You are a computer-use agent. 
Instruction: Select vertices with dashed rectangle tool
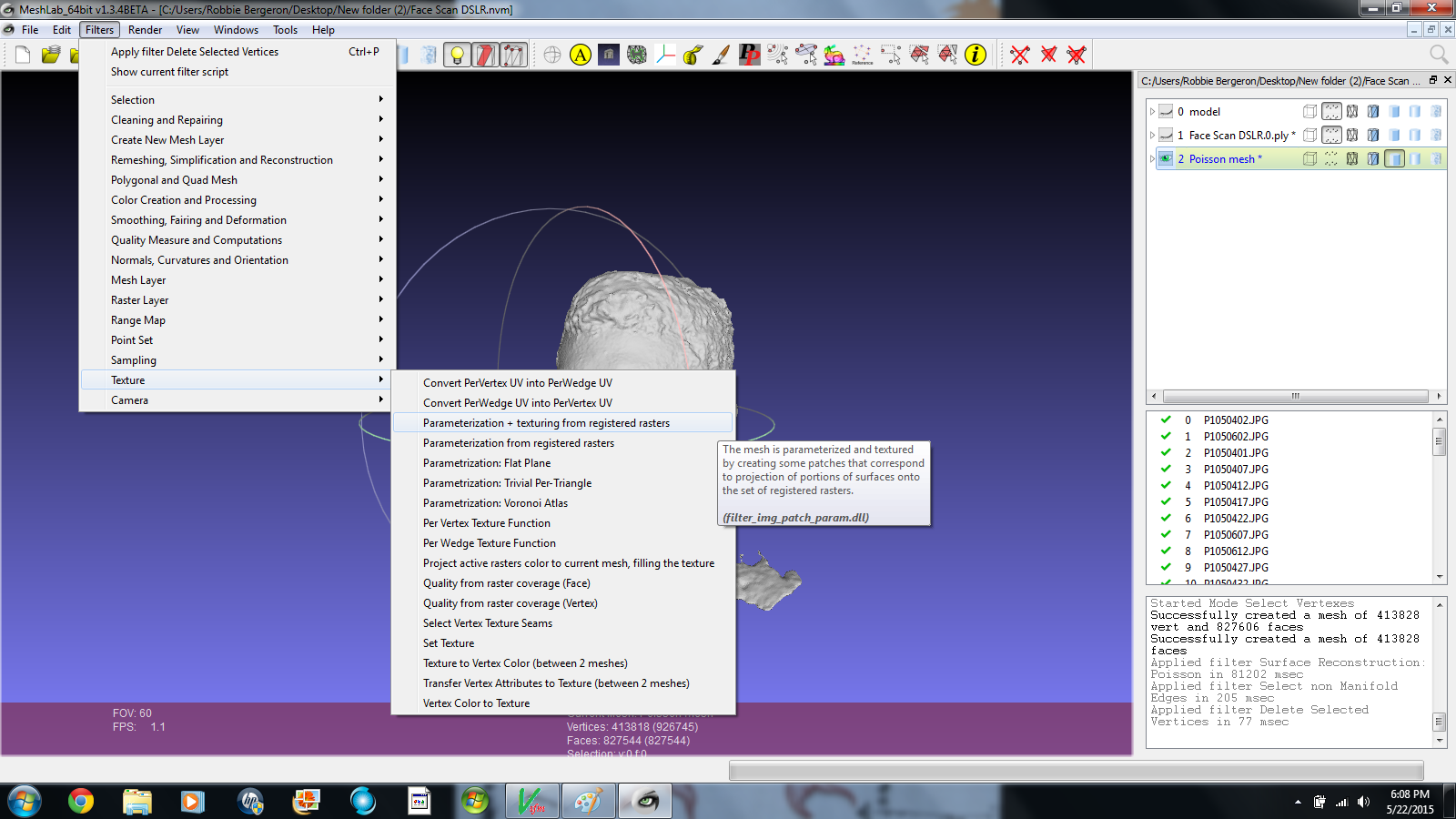point(891,56)
